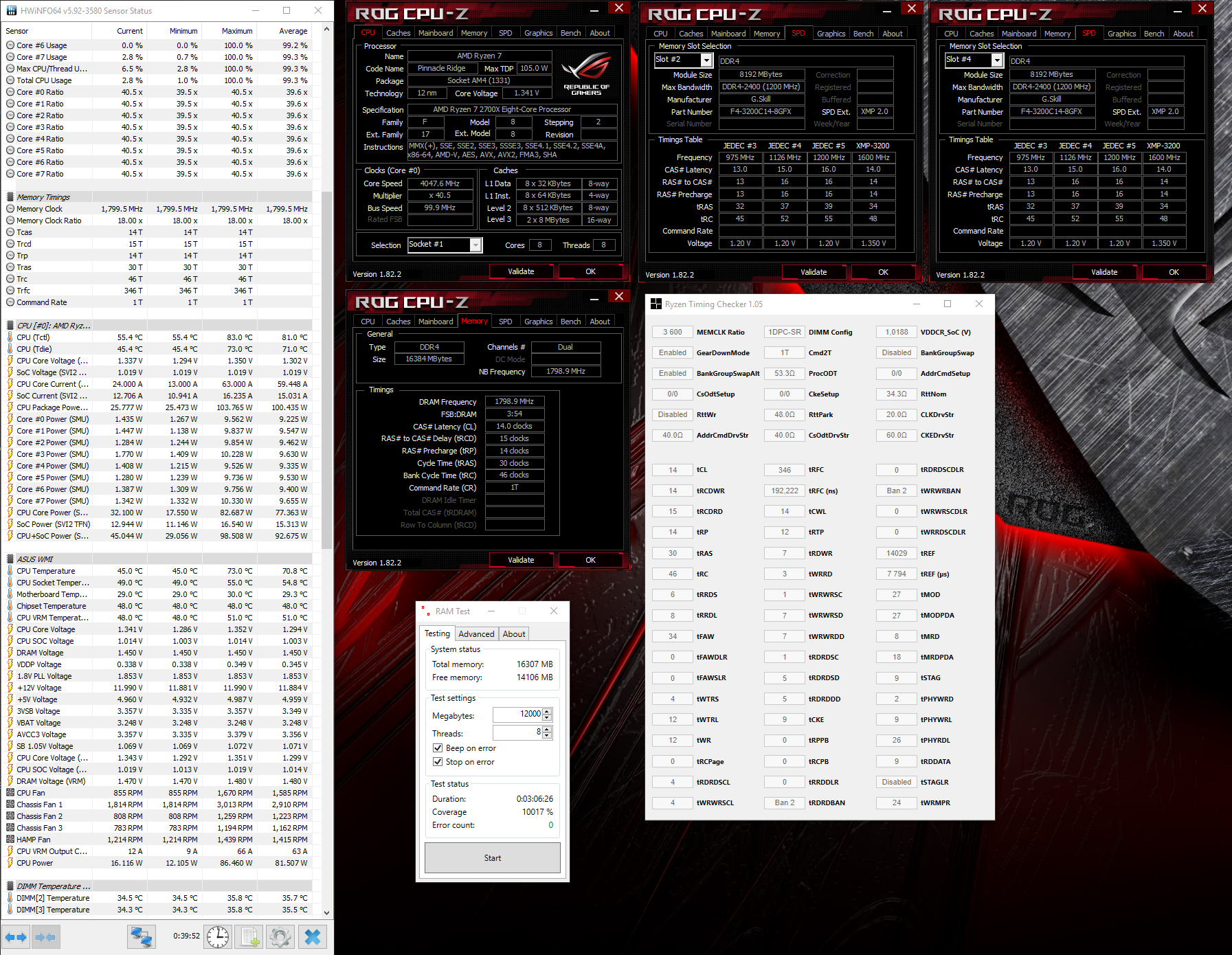1232x955 pixels.
Task: Decrease Threads with the down stepper arrow
Action: click(547, 736)
